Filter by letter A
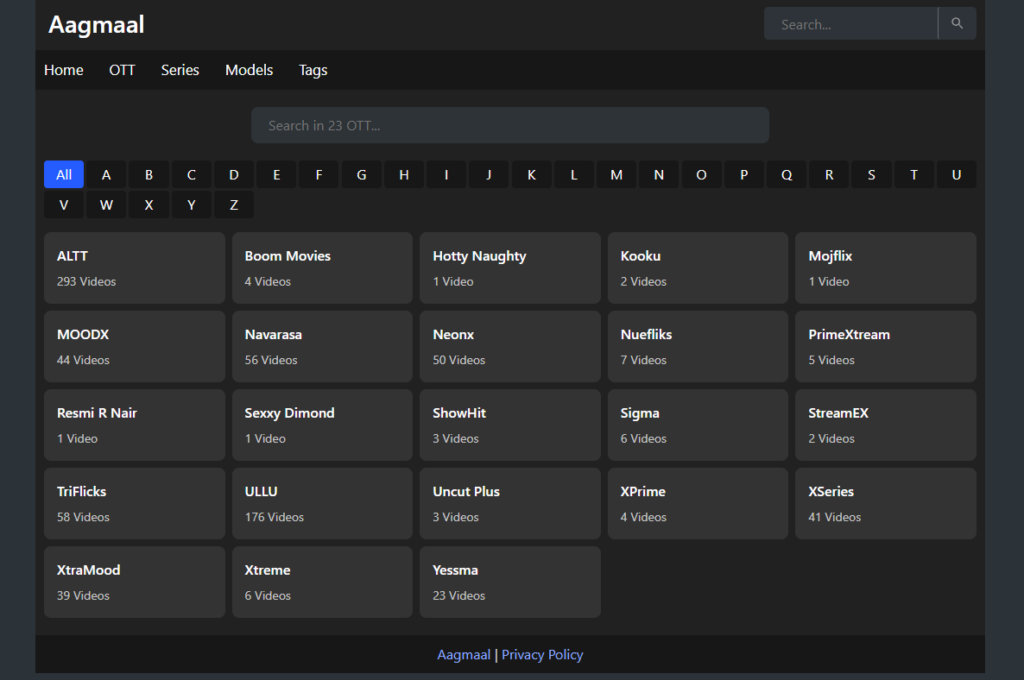The width and height of the screenshot is (1024, 680). coord(106,174)
